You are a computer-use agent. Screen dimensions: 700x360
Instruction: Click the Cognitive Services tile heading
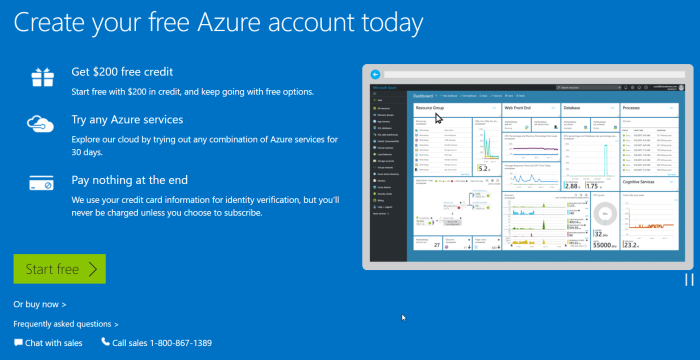point(638,182)
